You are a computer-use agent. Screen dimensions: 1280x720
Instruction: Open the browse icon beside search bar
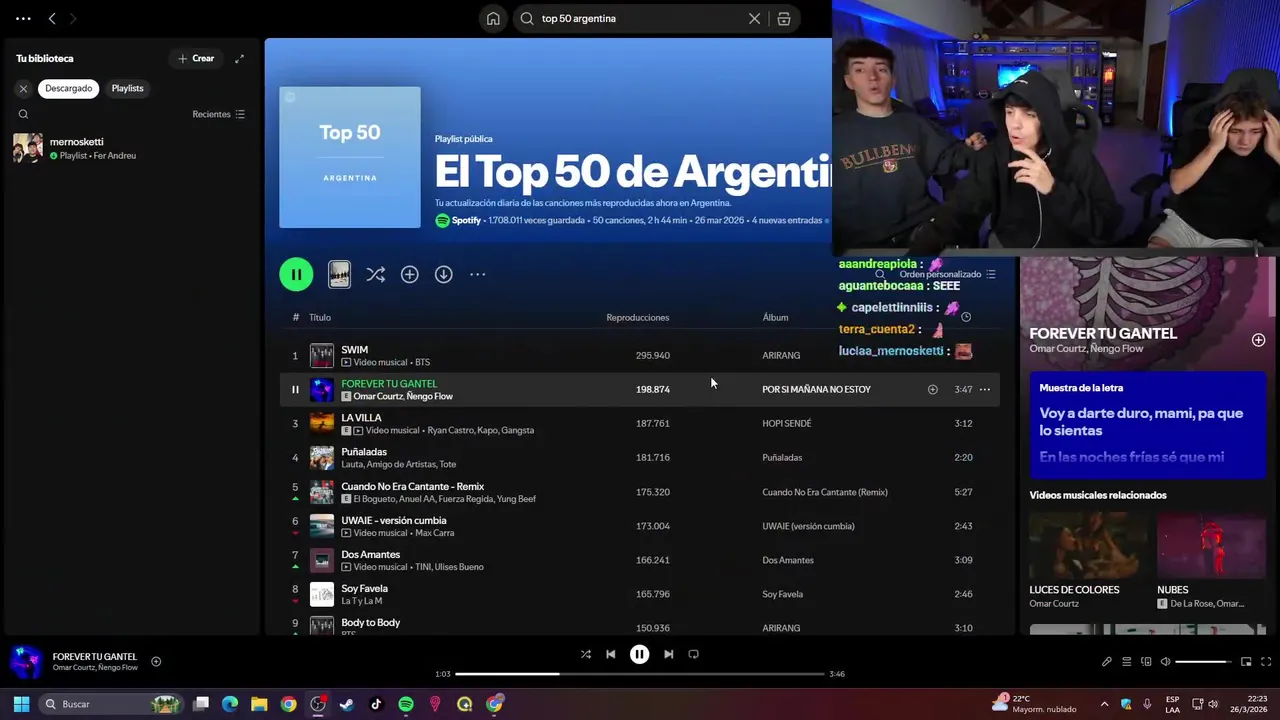tap(784, 18)
